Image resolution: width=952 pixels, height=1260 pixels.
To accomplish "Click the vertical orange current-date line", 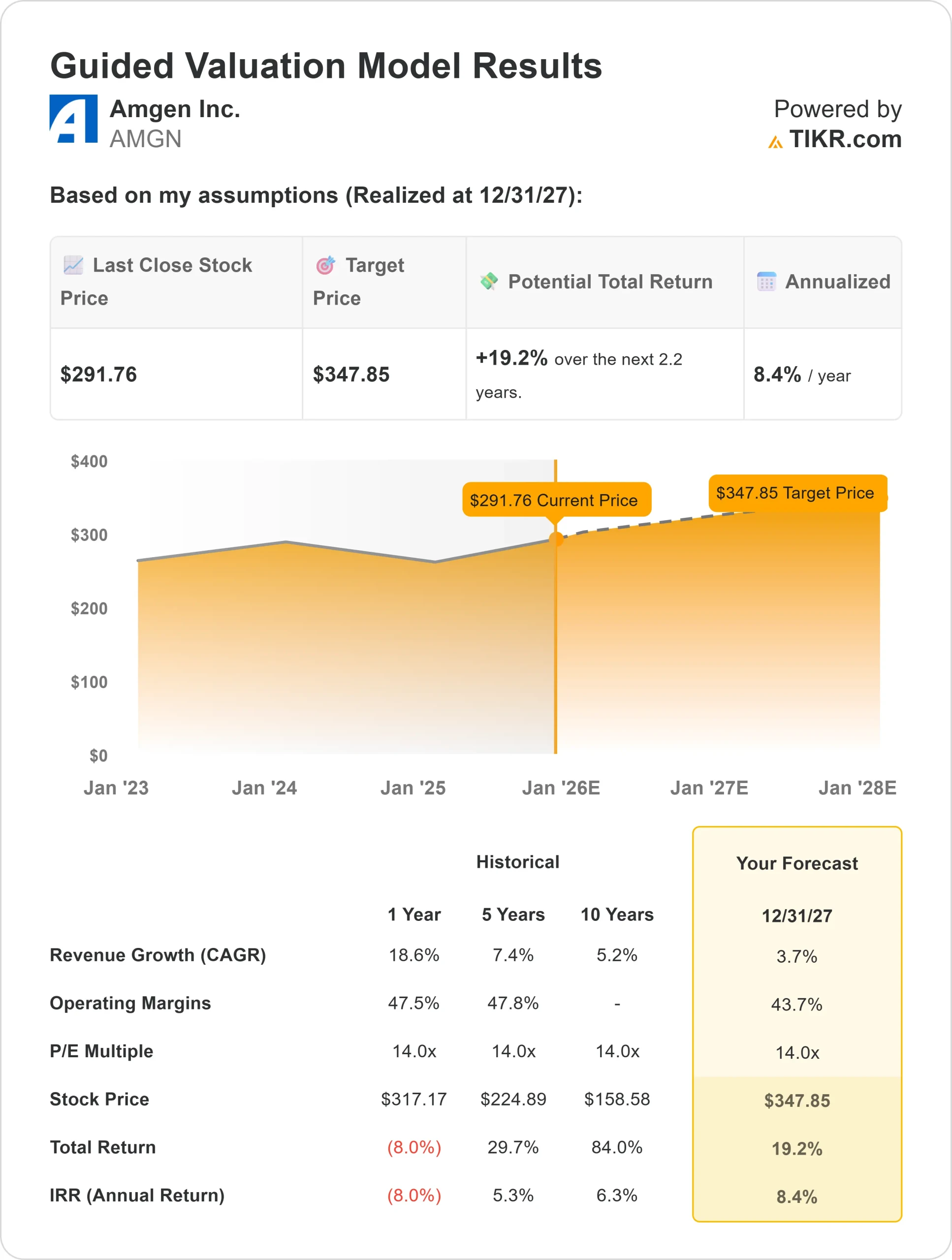I will click(x=556, y=655).
